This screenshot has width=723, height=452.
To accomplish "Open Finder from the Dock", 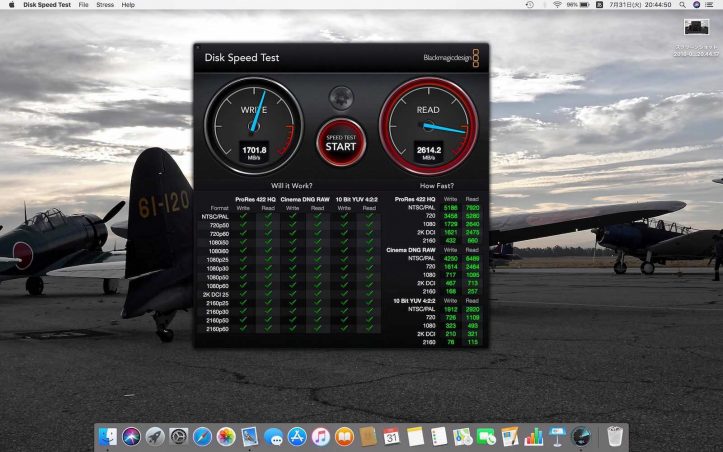I will click(108, 436).
